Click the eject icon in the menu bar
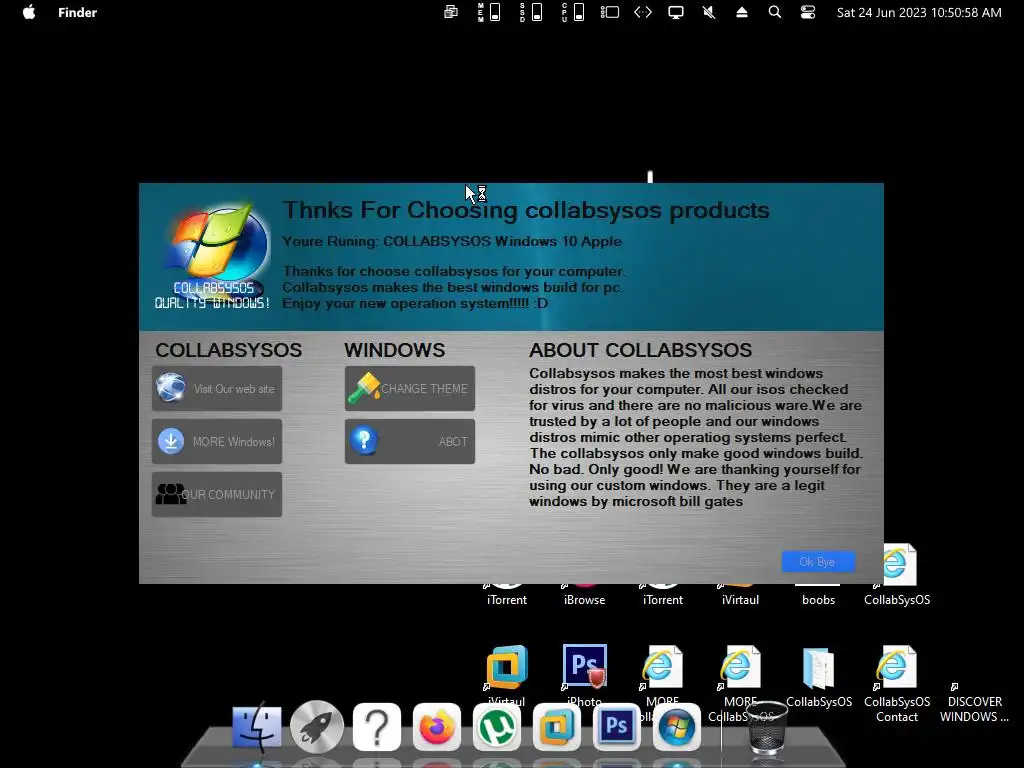This screenshot has width=1024, height=768. click(x=742, y=12)
